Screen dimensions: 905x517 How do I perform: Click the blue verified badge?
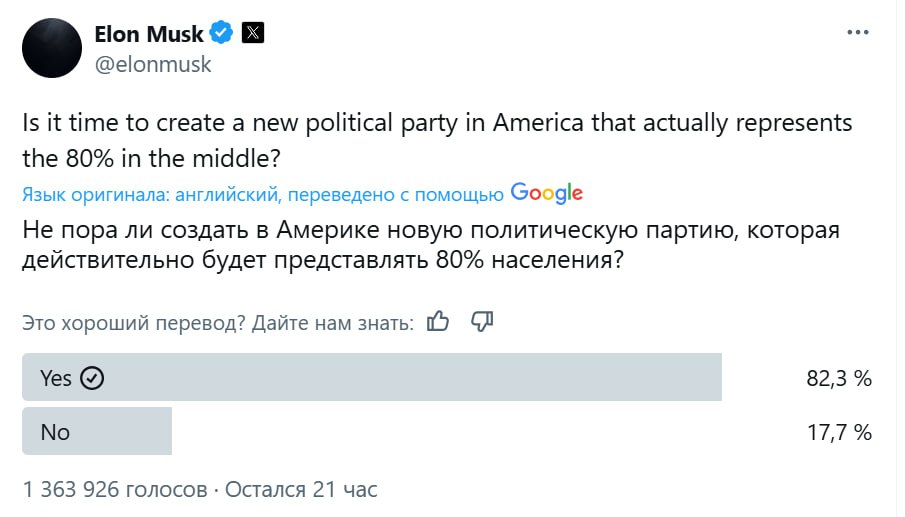tap(222, 34)
